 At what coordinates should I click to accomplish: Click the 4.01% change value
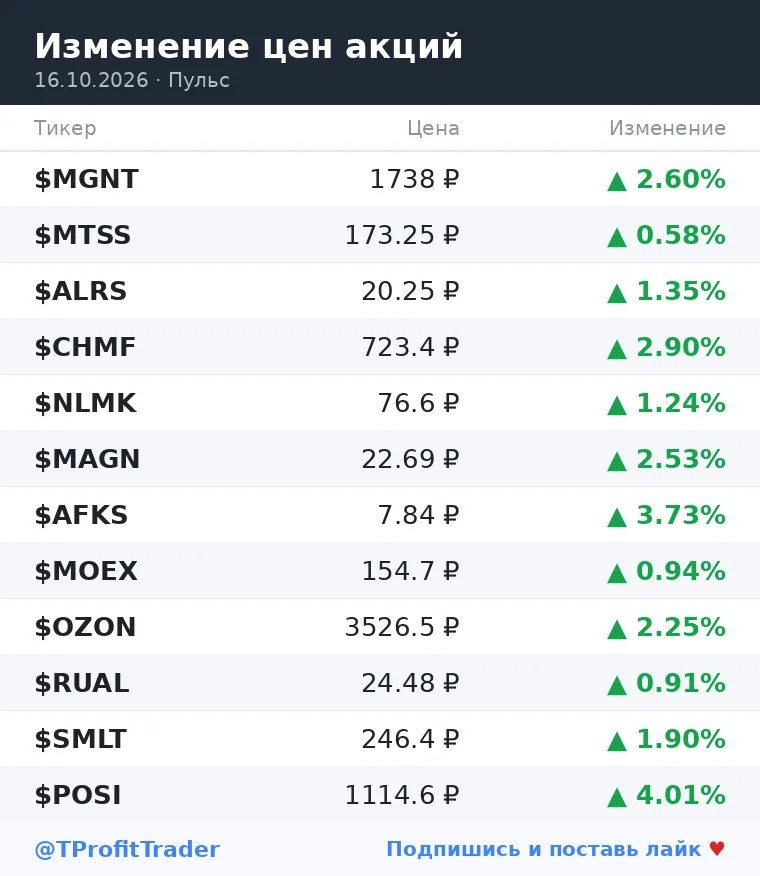(681, 795)
